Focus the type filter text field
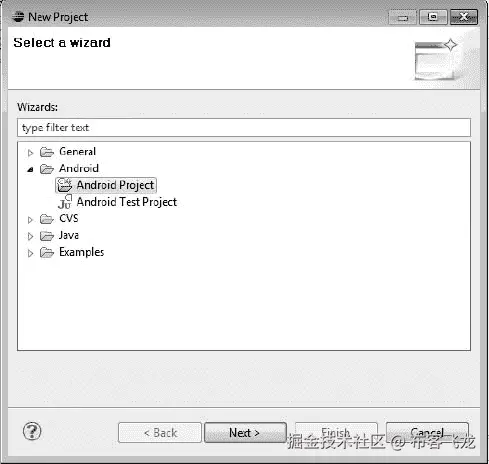Screen dimensions: 489x464 pos(244,127)
